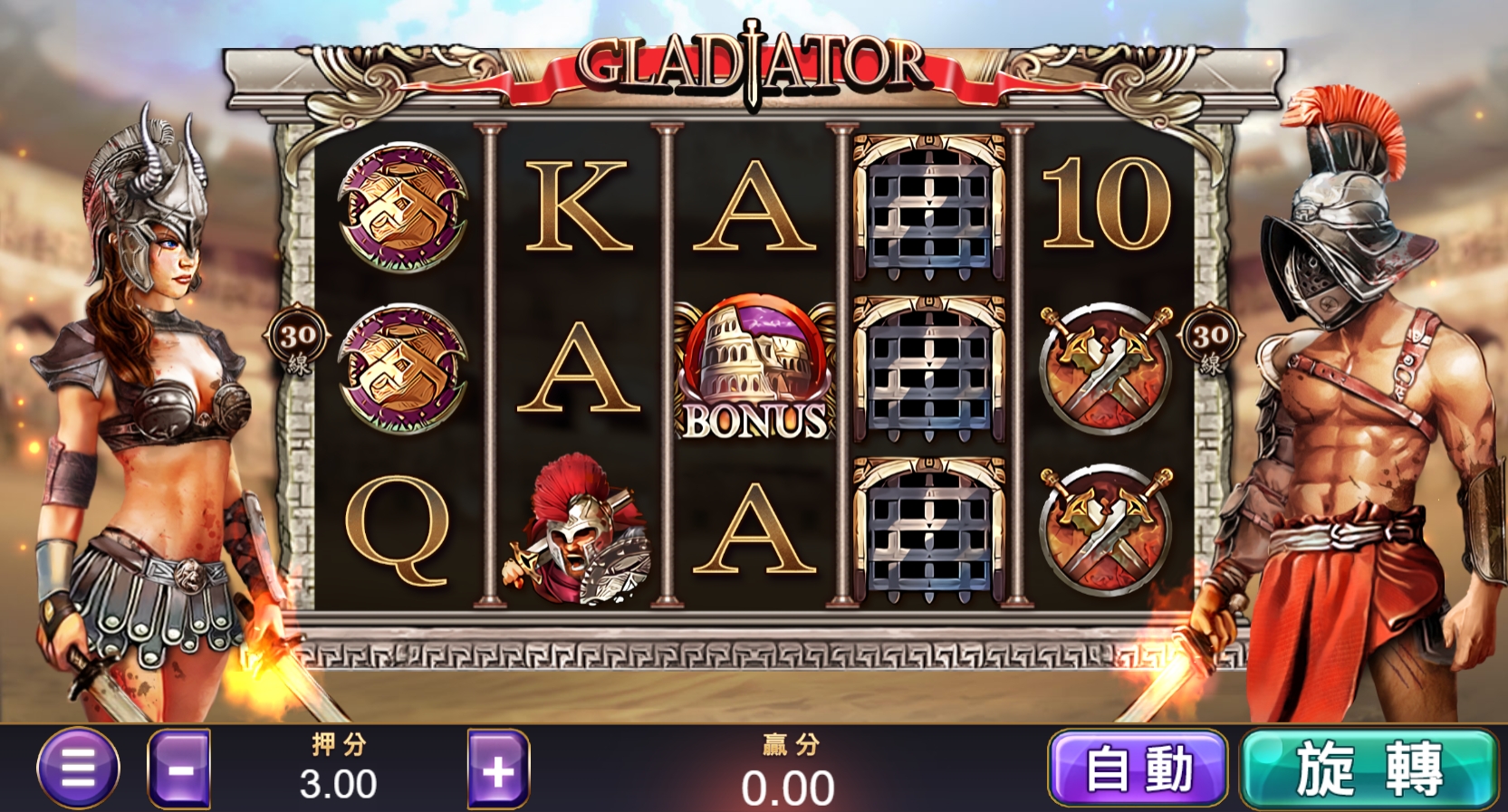The height and width of the screenshot is (812, 1508).
Task: Select the Colosseum BONUS symbol
Action: click(754, 368)
